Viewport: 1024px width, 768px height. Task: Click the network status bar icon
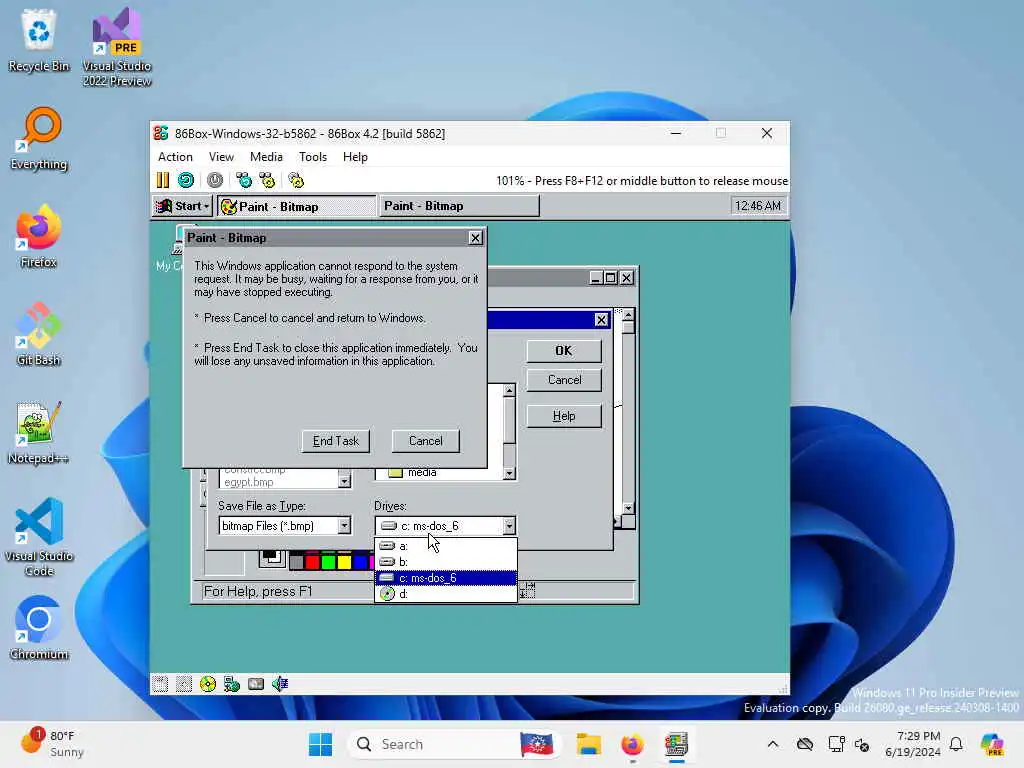coord(232,684)
